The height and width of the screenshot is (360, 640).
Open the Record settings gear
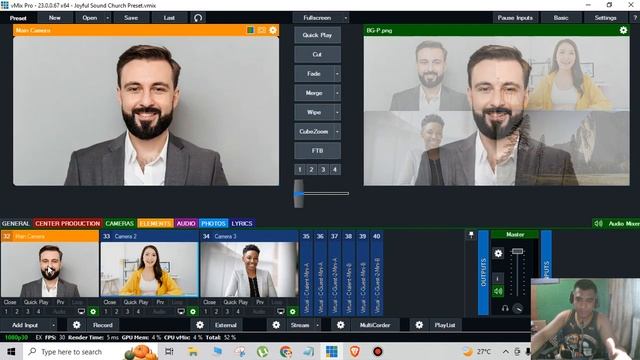point(76,325)
